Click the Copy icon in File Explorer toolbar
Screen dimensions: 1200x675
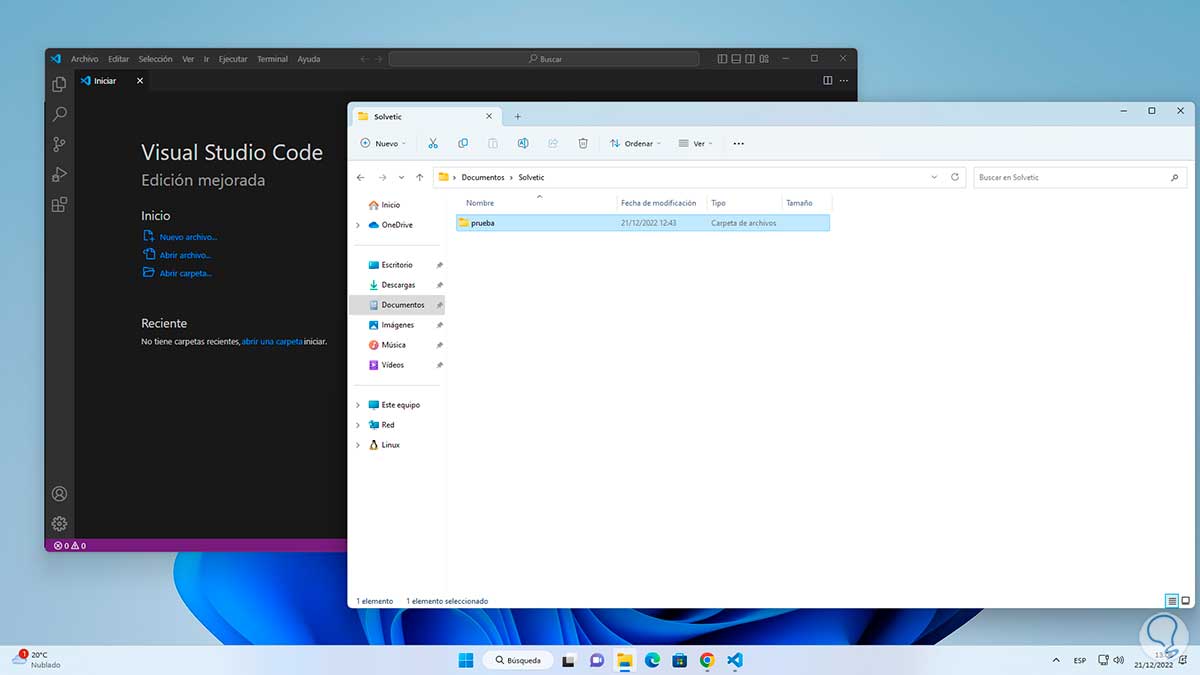(x=463, y=144)
